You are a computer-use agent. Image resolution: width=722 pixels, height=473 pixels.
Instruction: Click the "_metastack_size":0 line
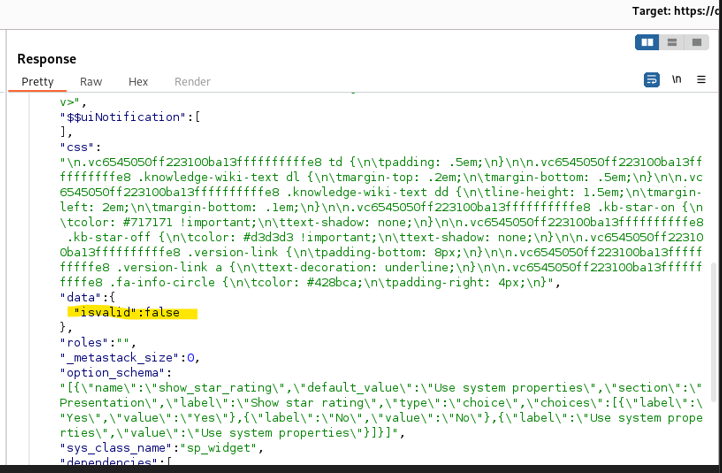point(130,358)
